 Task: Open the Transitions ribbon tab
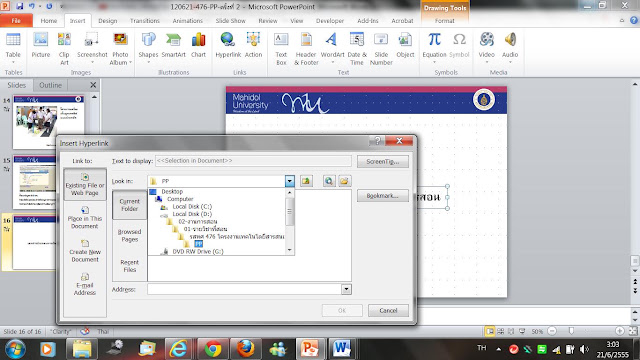click(145, 21)
